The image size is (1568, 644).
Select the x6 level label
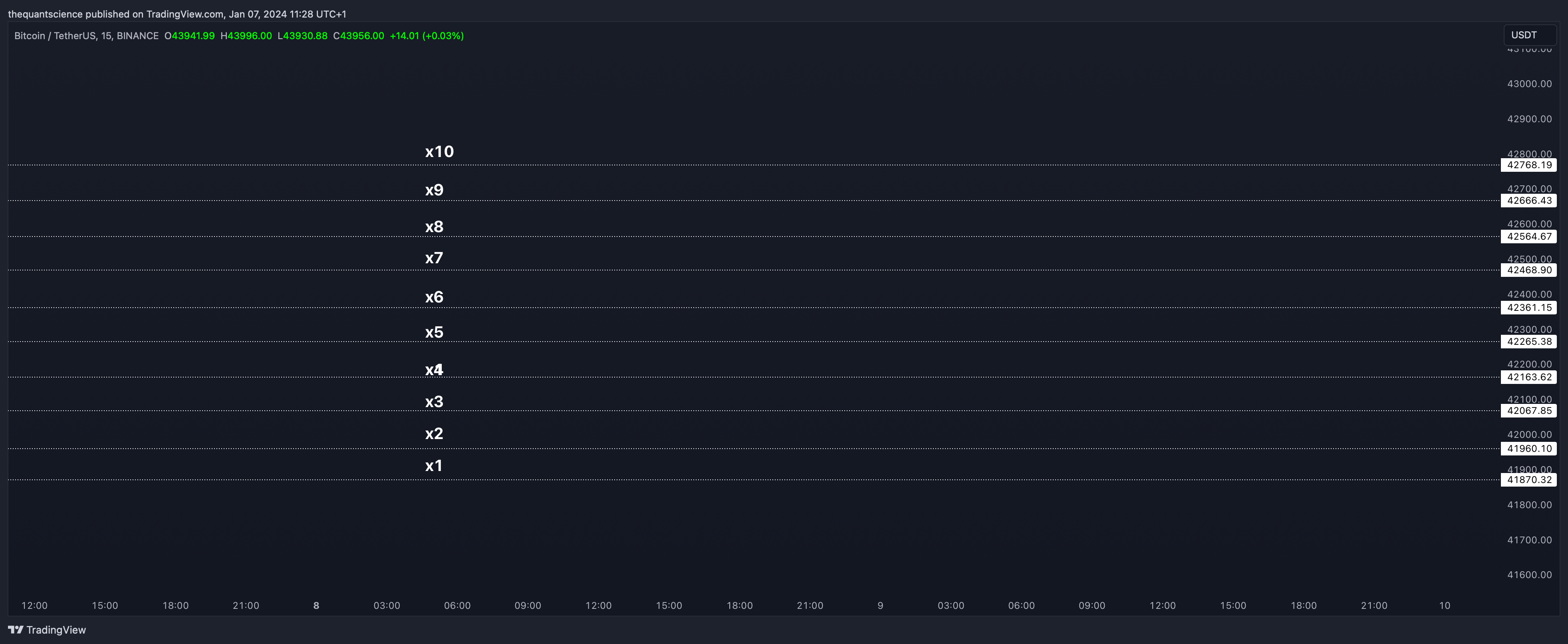(x=434, y=297)
